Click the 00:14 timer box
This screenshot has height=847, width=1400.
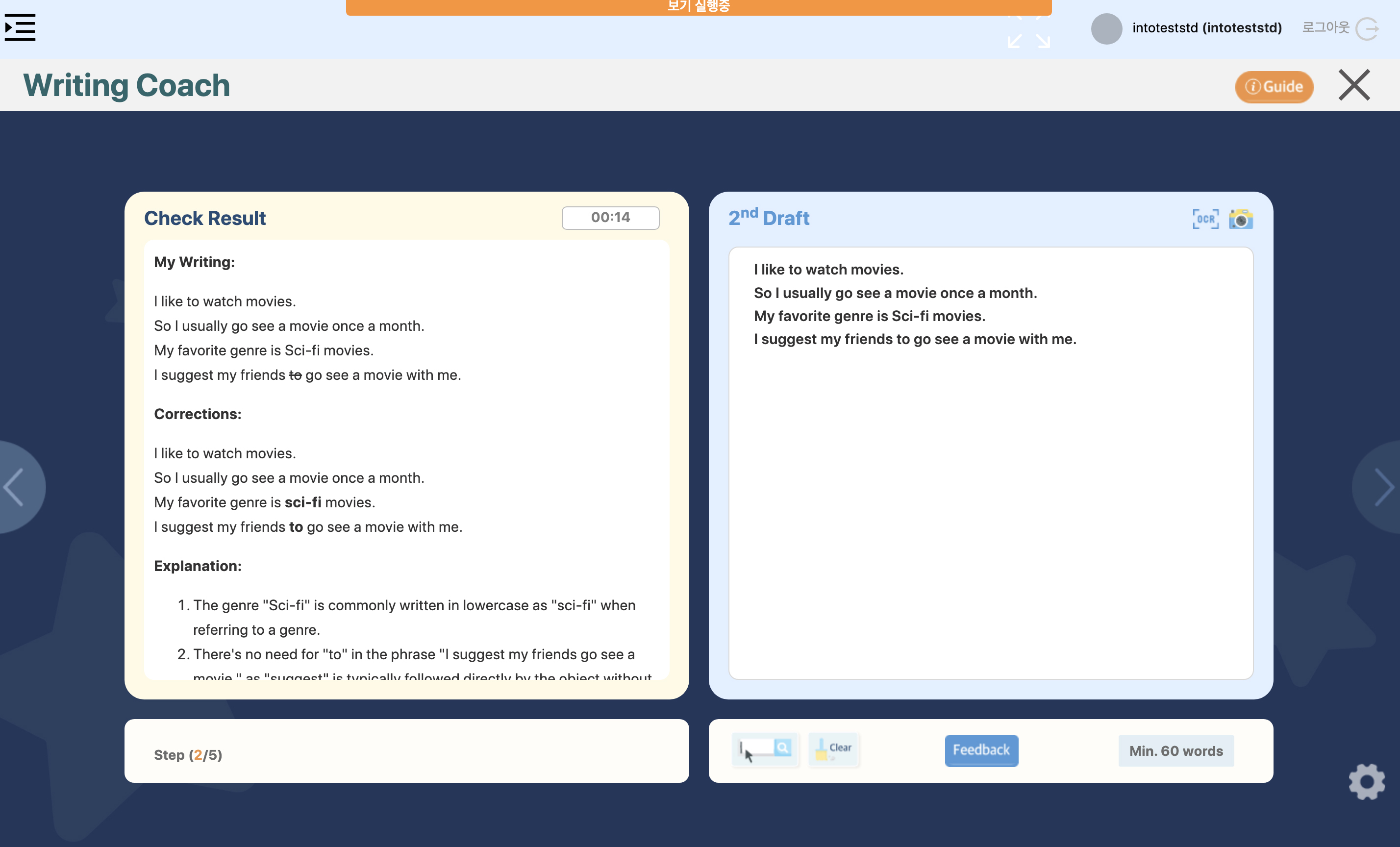coord(610,218)
